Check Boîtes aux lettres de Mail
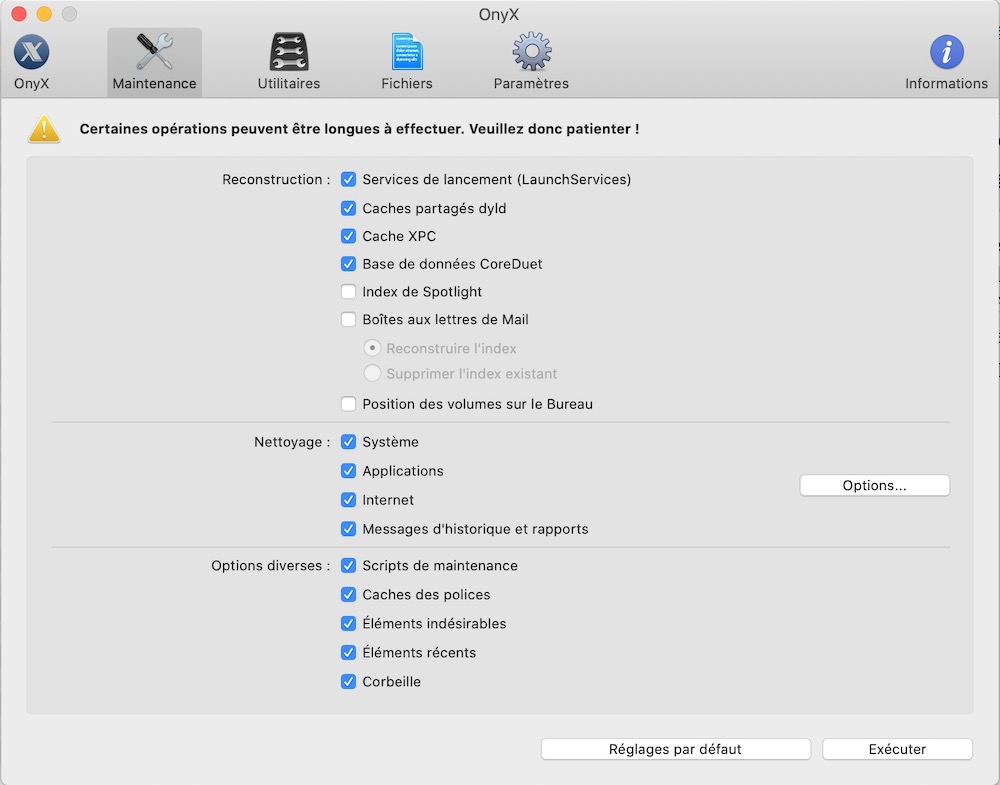This screenshot has height=785, width=1000. [348, 319]
